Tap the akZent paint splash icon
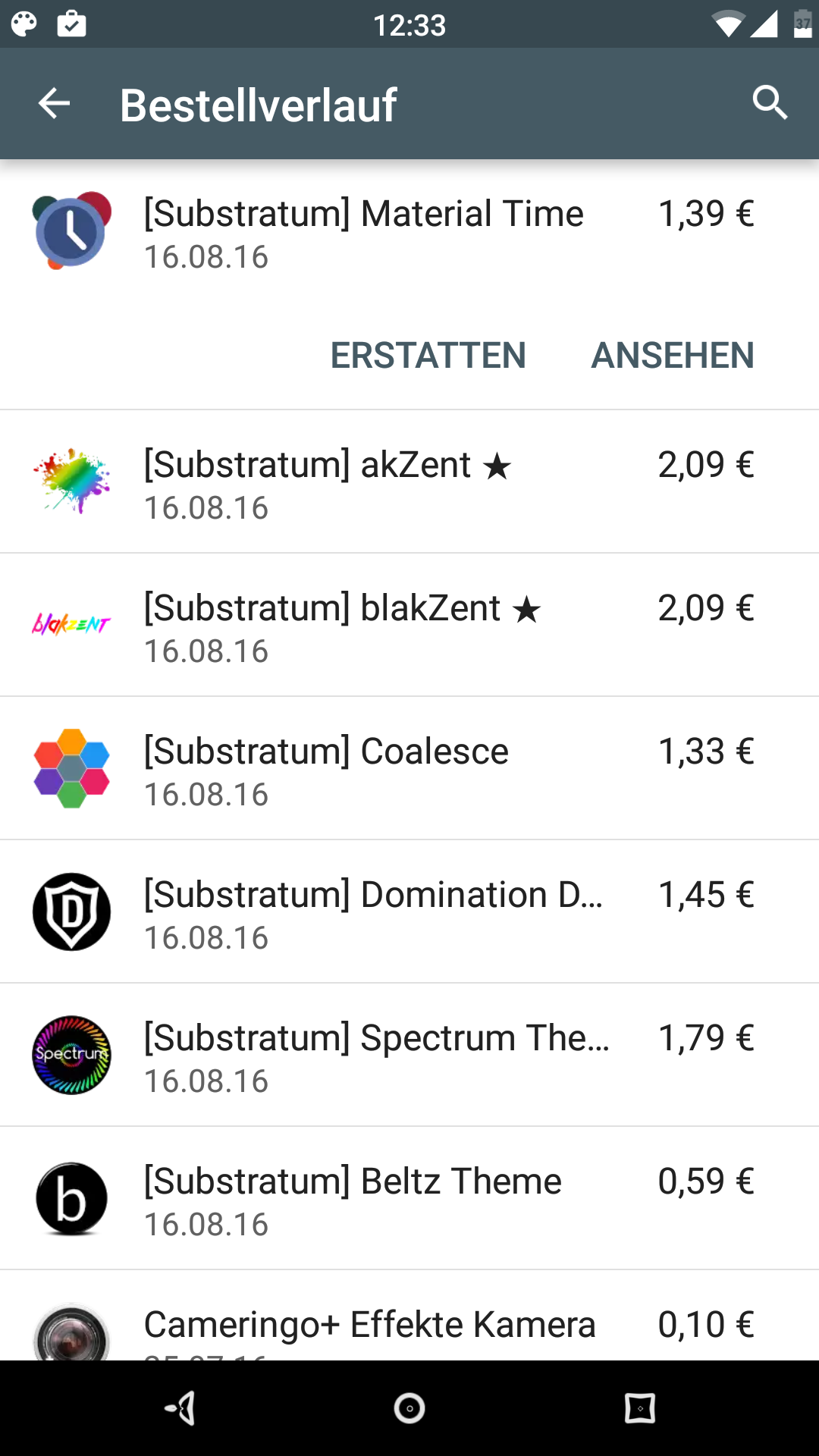This screenshot has height=1456, width=819. tap(71, 481)
